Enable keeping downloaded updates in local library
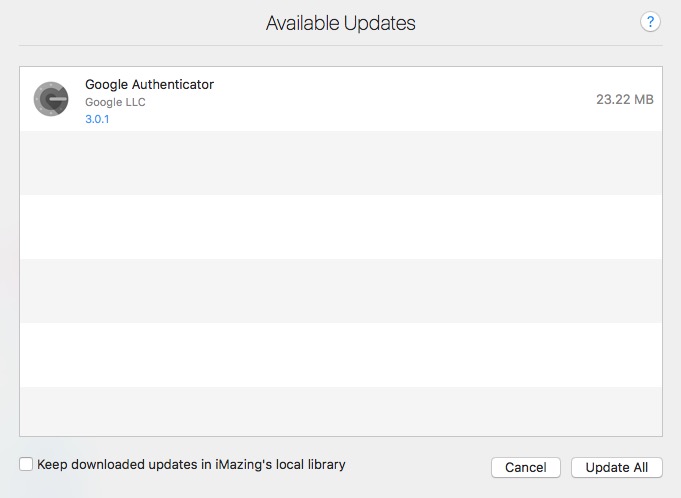This screenshot has width=681, height=498. (x=26, y=464)
